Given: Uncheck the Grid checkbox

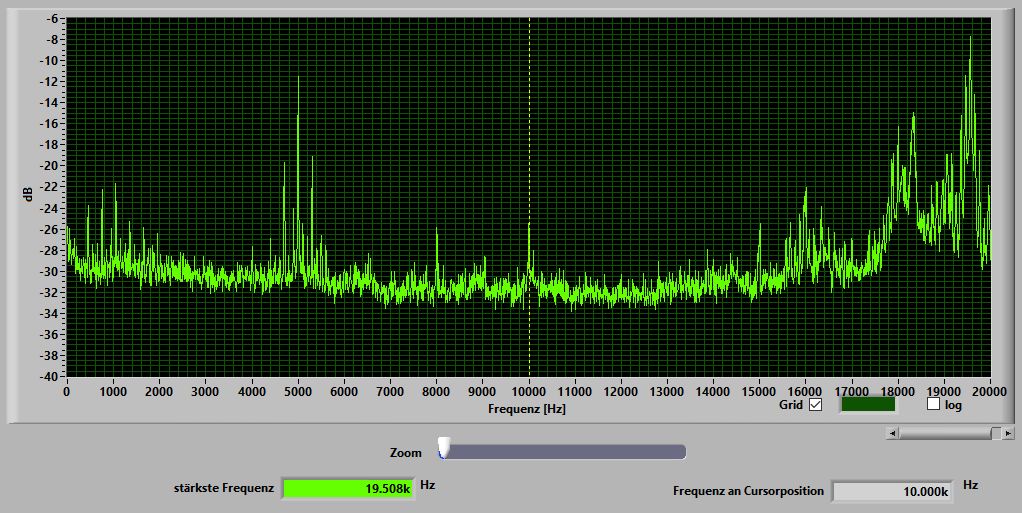Looking at the screenshot, I should (x=815, y=405).
